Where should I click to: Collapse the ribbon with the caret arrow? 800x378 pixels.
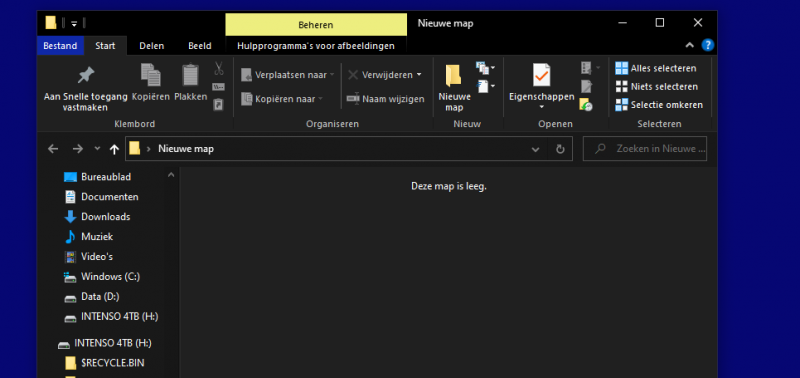tap(690, 45)
